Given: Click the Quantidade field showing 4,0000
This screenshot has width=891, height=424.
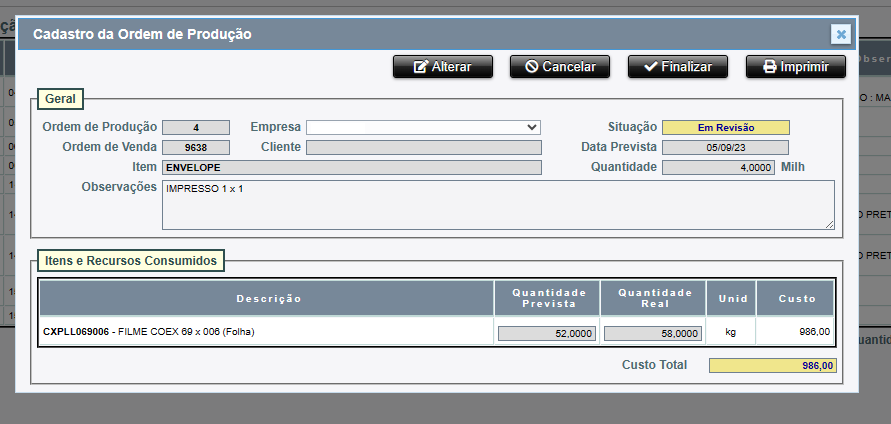Looking at the screenshot, I should point(718,168).
